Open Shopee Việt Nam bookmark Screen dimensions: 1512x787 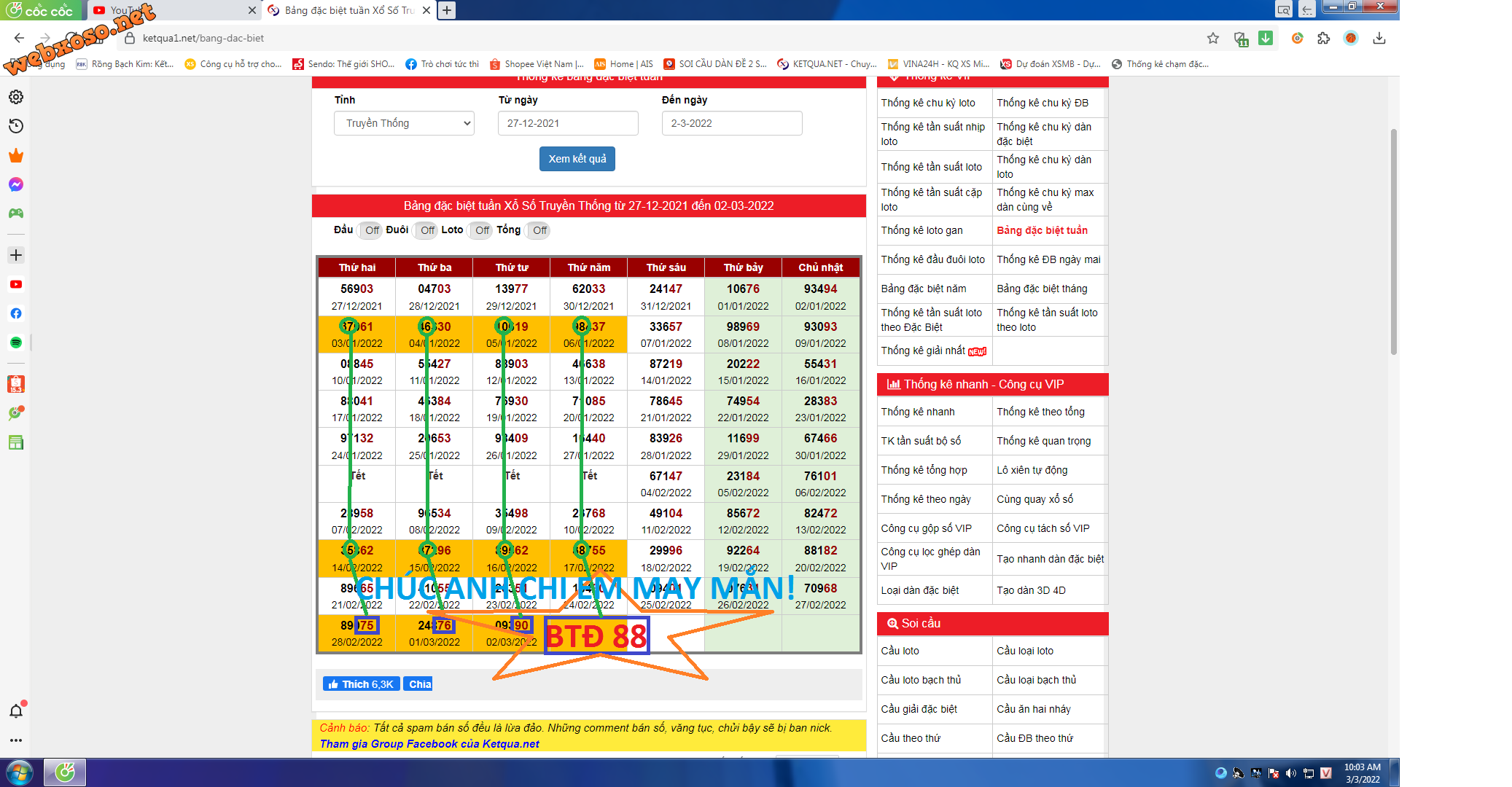(x=537, y=64)
